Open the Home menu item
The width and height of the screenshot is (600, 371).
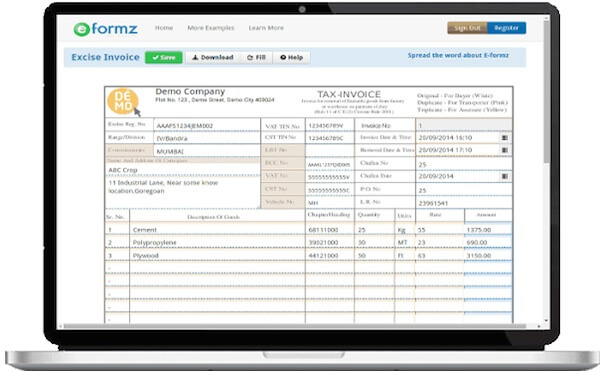coord(164,28)
